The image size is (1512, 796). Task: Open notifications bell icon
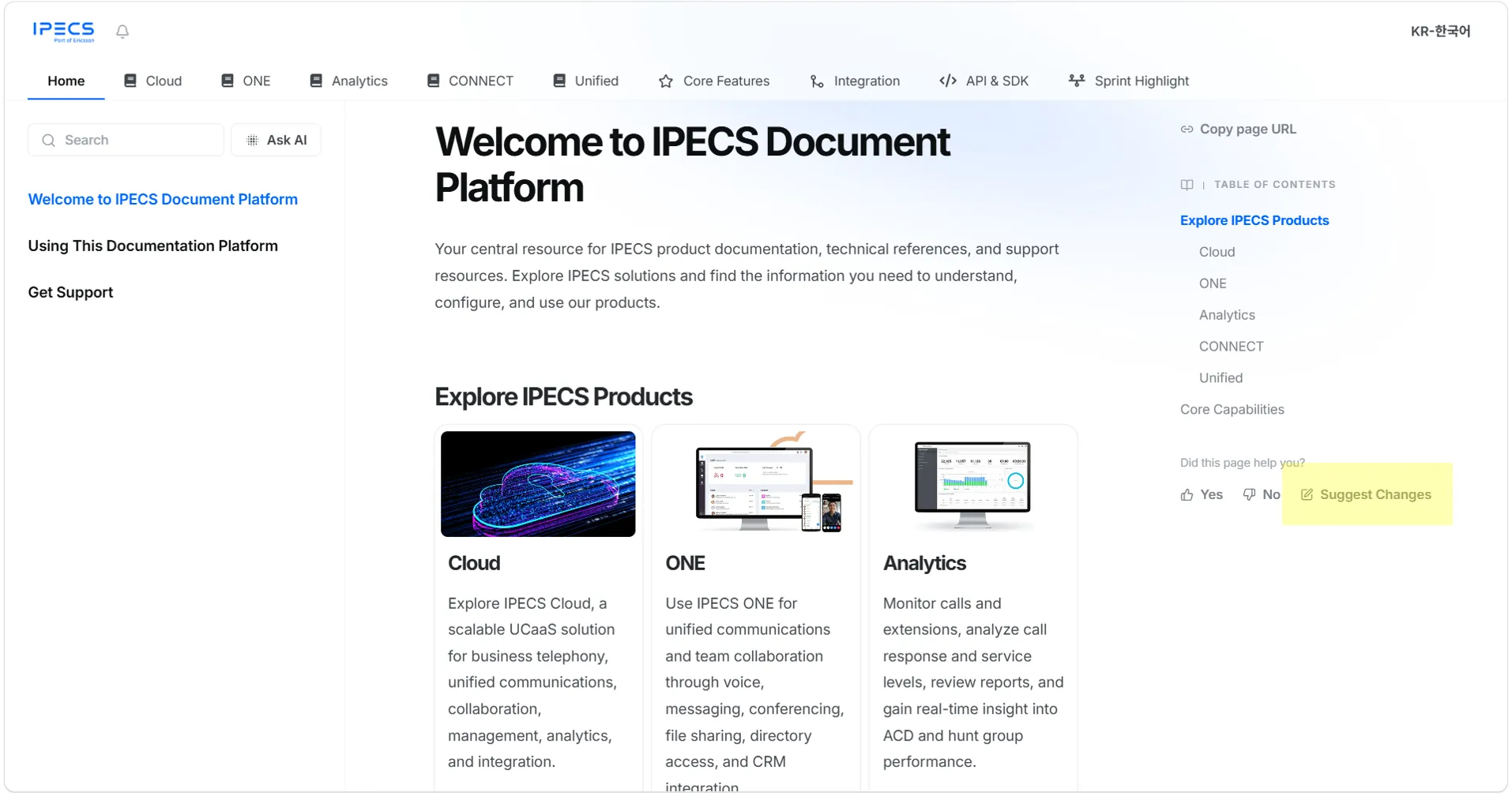(x=122, y=32)
